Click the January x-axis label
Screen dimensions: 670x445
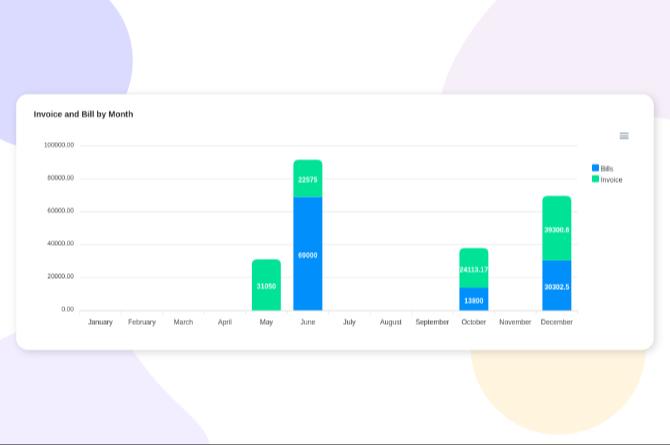click(x=100, y=322)
